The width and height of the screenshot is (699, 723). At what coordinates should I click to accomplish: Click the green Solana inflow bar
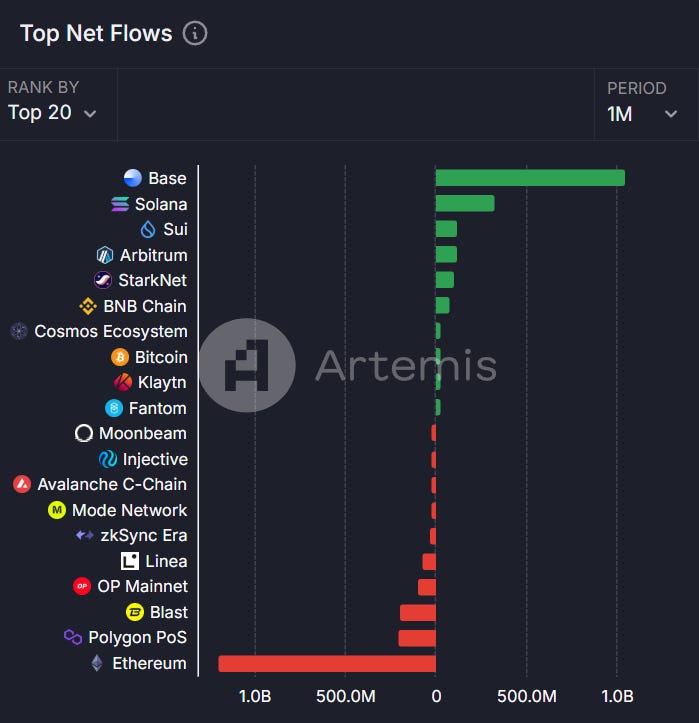click(x=465, y=203)
